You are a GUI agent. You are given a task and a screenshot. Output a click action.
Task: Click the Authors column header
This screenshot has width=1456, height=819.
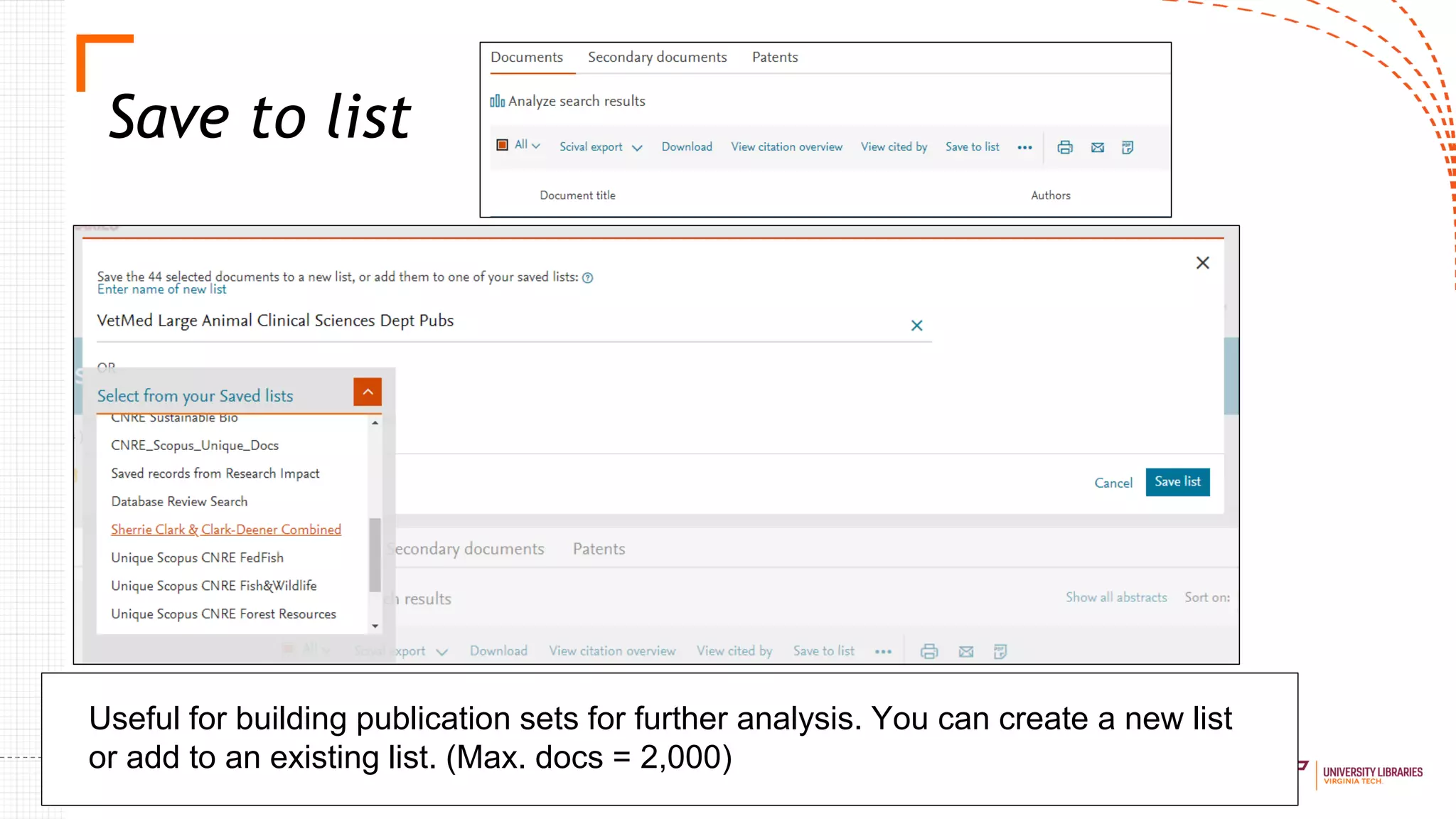coord(1051,196)
